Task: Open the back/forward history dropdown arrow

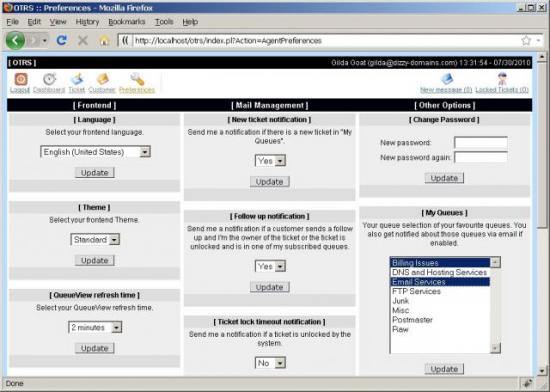Action: click(x=45, y=41)
